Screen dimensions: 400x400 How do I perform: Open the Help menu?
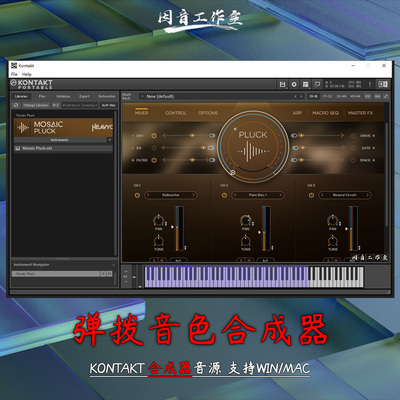point(27,74)
